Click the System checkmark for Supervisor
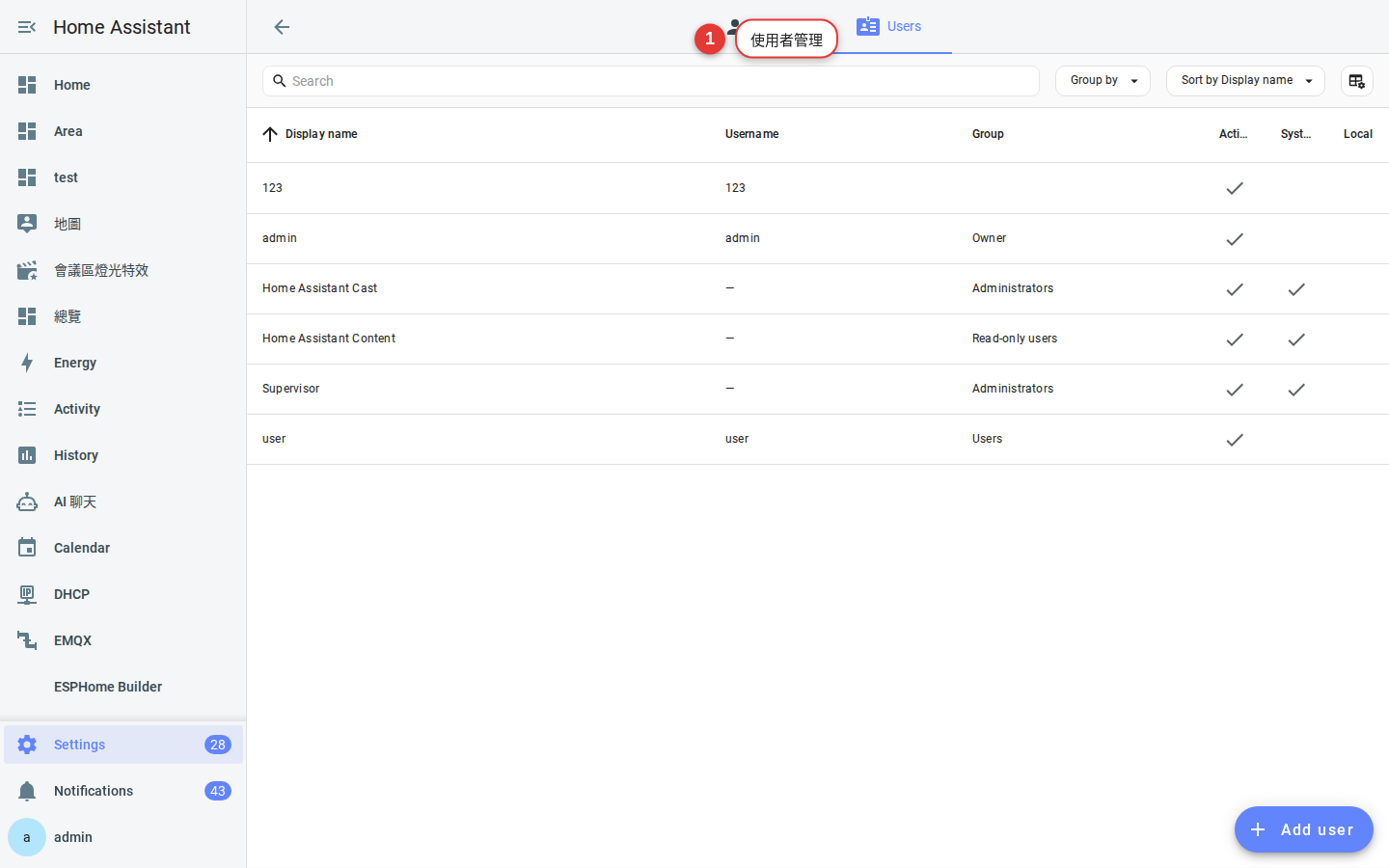This screenshot has width=1389, height=868. [x=1296, y=389]
